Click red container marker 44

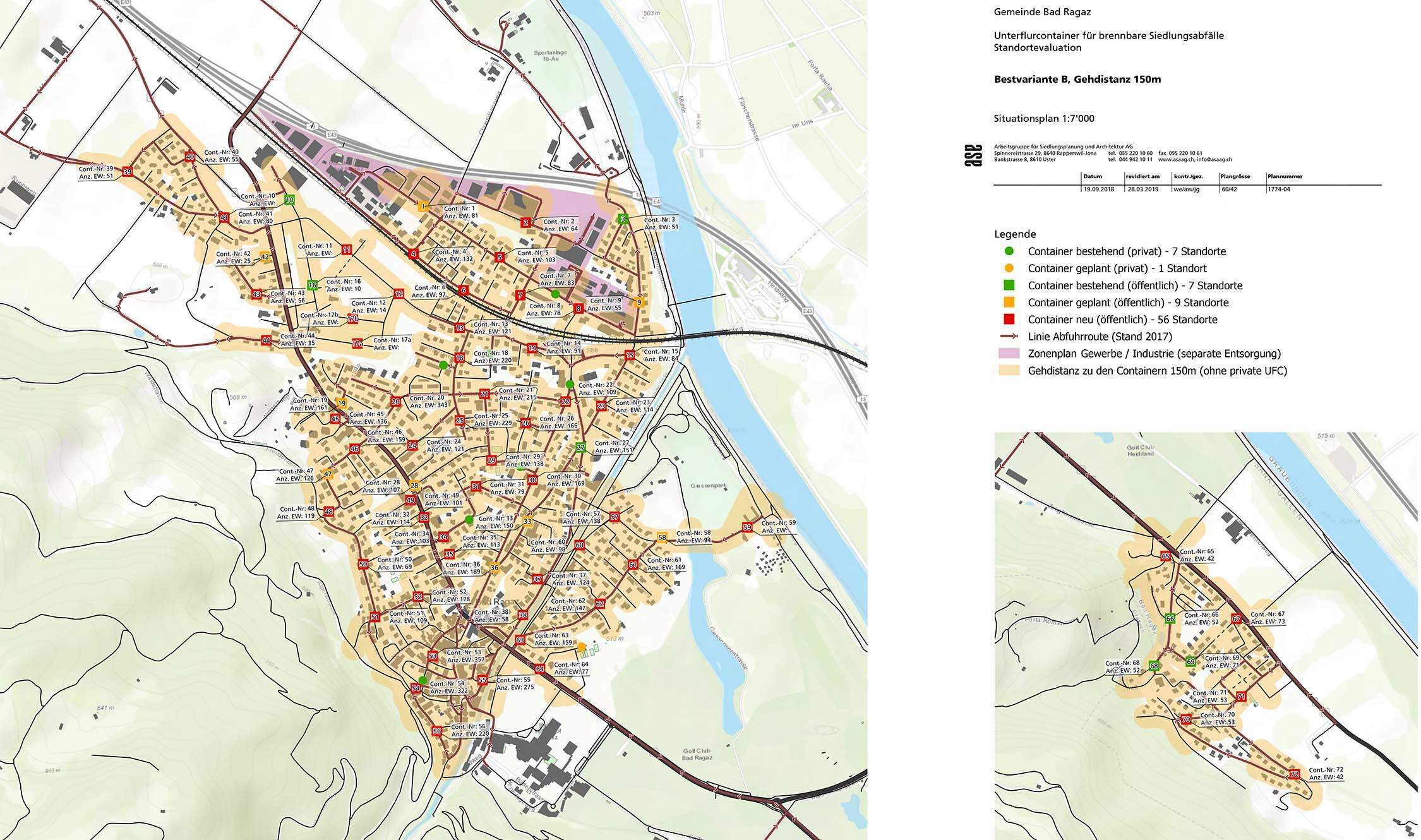(x=267, y=341)
